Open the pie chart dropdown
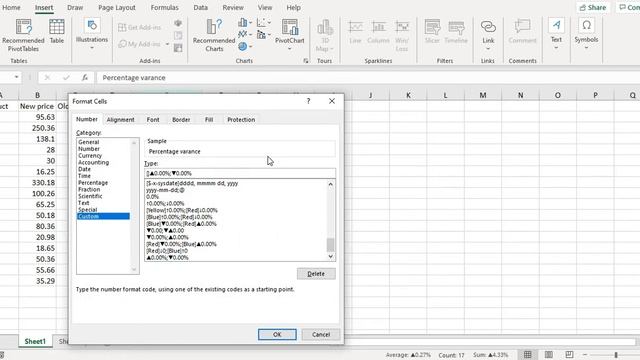Screen dimensions: 640x360 pyautogui.click(x=244, y=47)
